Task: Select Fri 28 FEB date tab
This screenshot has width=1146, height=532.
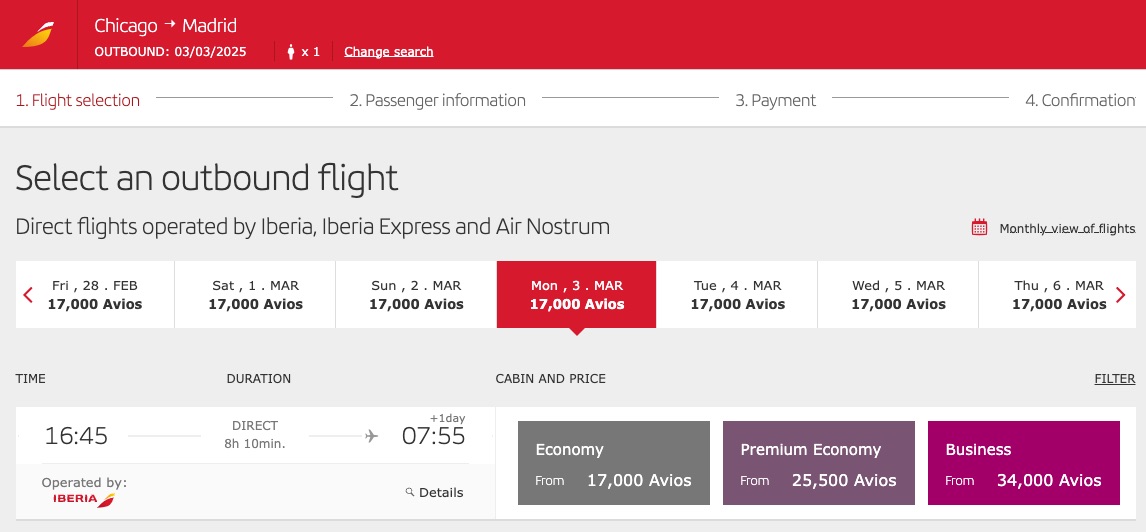Action: (x=95, y=295)
